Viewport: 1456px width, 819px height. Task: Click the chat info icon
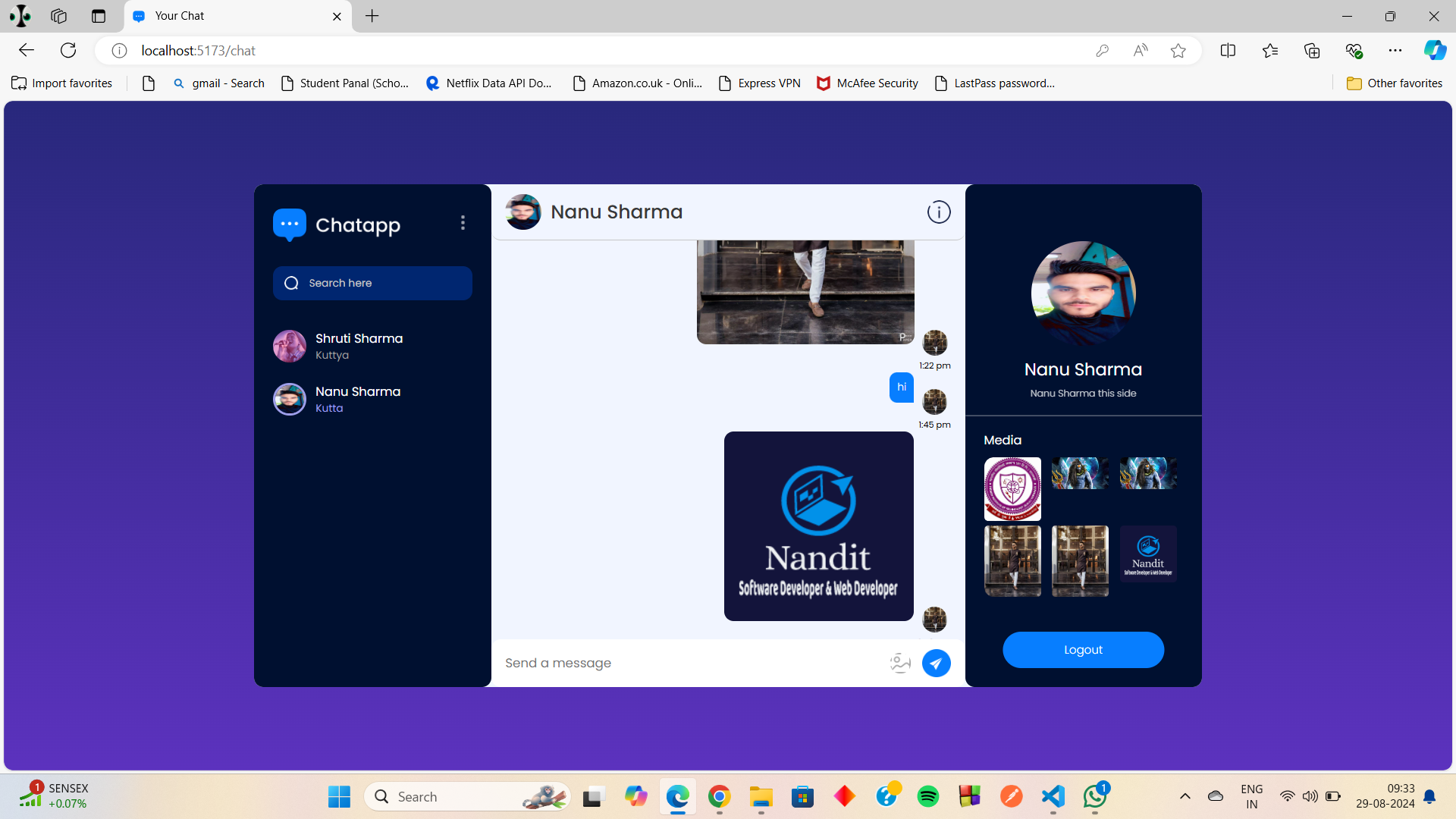click(939, 212)
